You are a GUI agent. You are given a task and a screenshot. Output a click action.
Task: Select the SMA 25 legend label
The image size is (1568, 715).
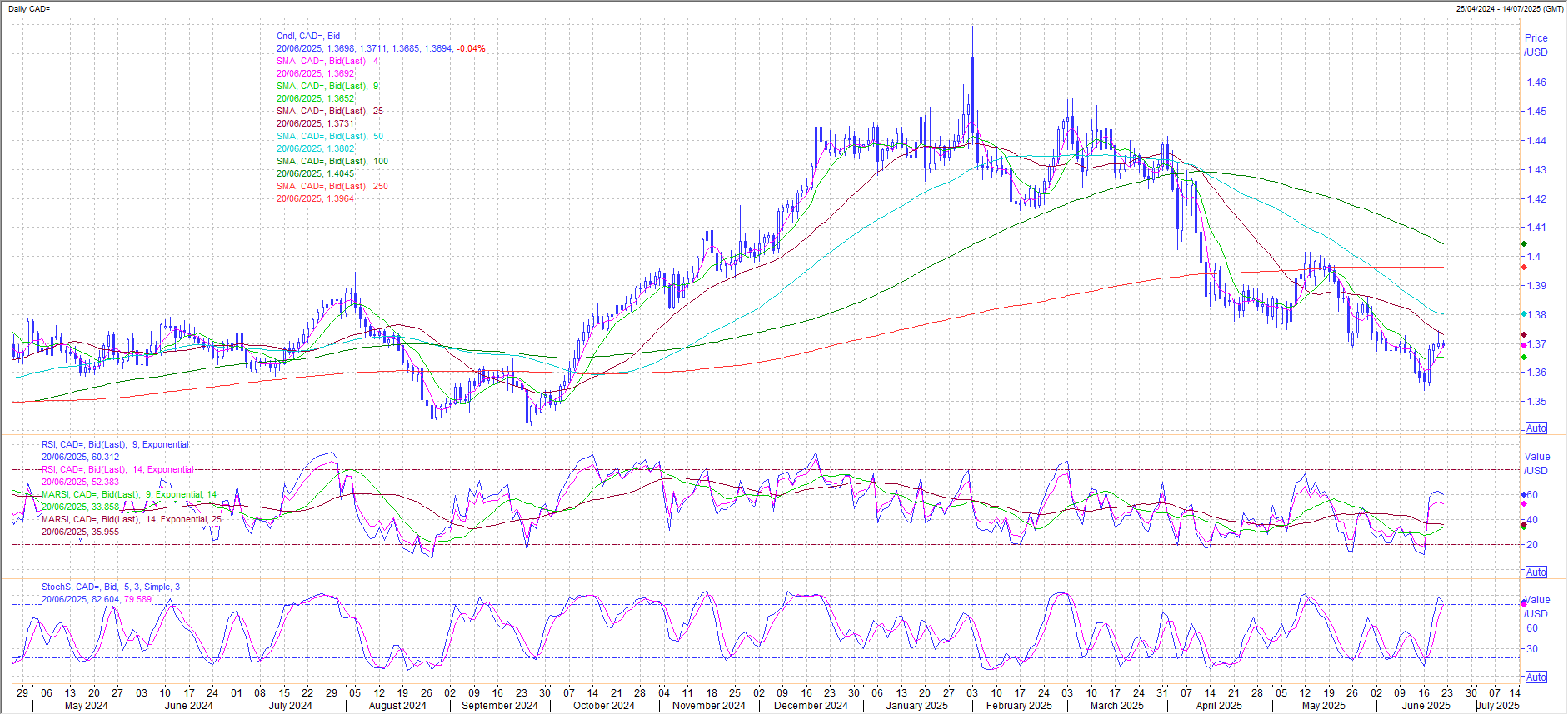tap(330, 111)
